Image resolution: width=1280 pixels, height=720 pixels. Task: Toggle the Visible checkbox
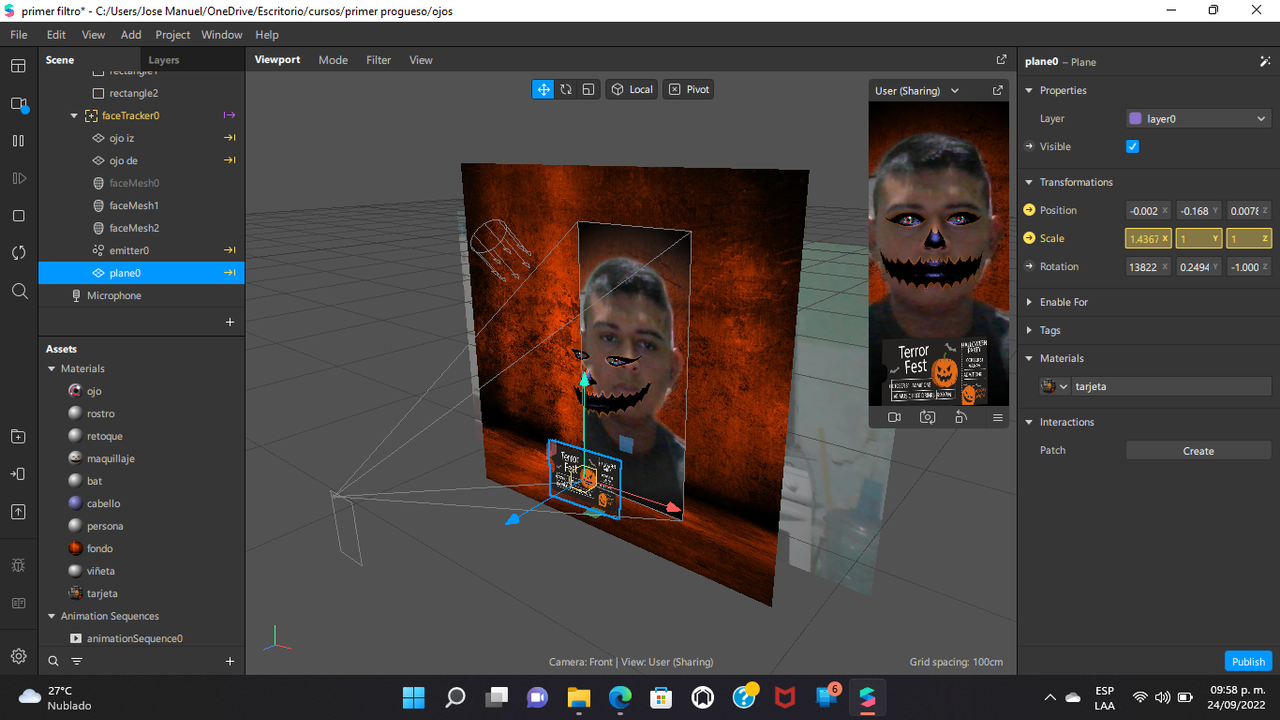(1133, 146)
